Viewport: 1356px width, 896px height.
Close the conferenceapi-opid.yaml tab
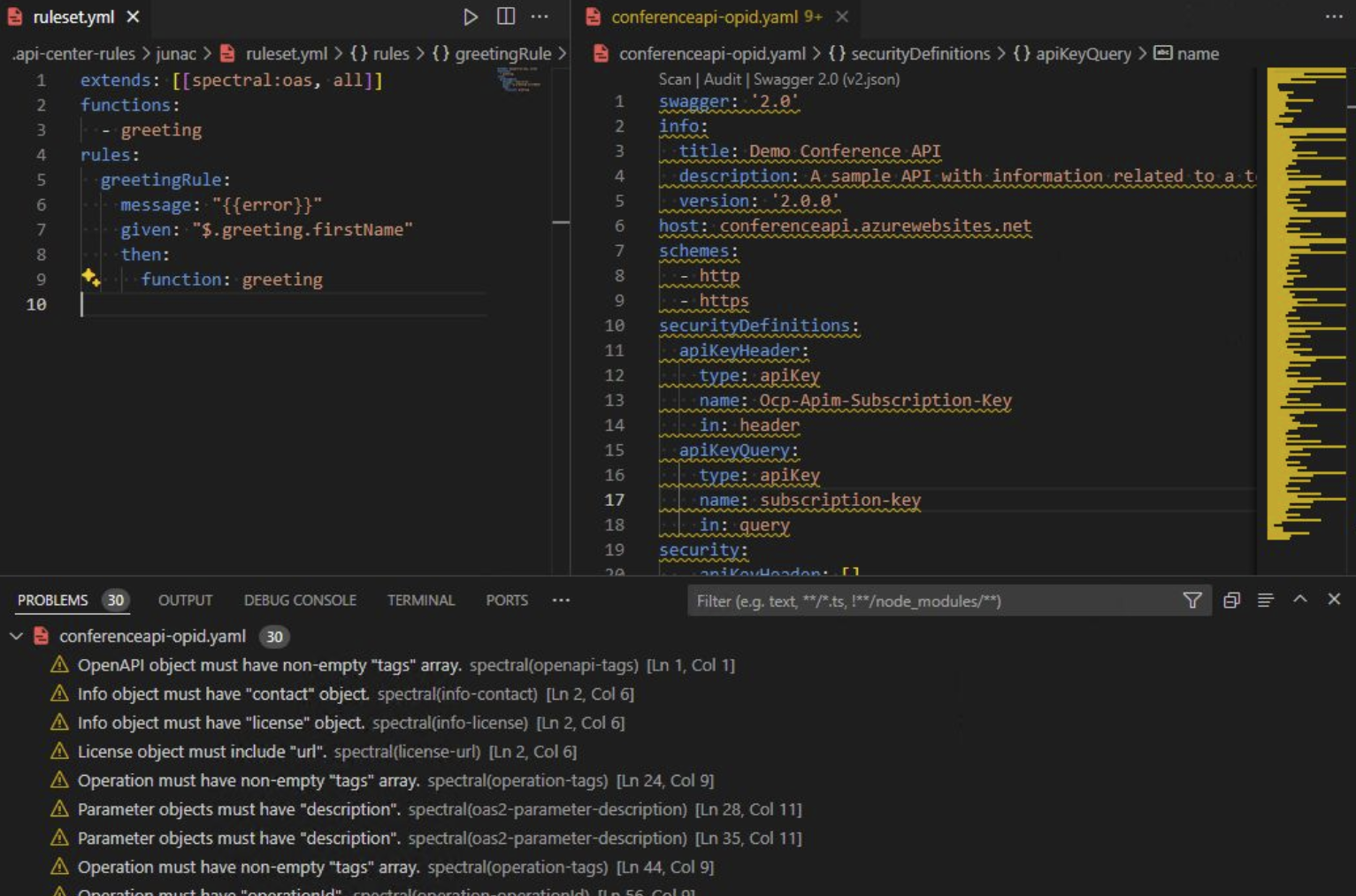pos(842,17)
